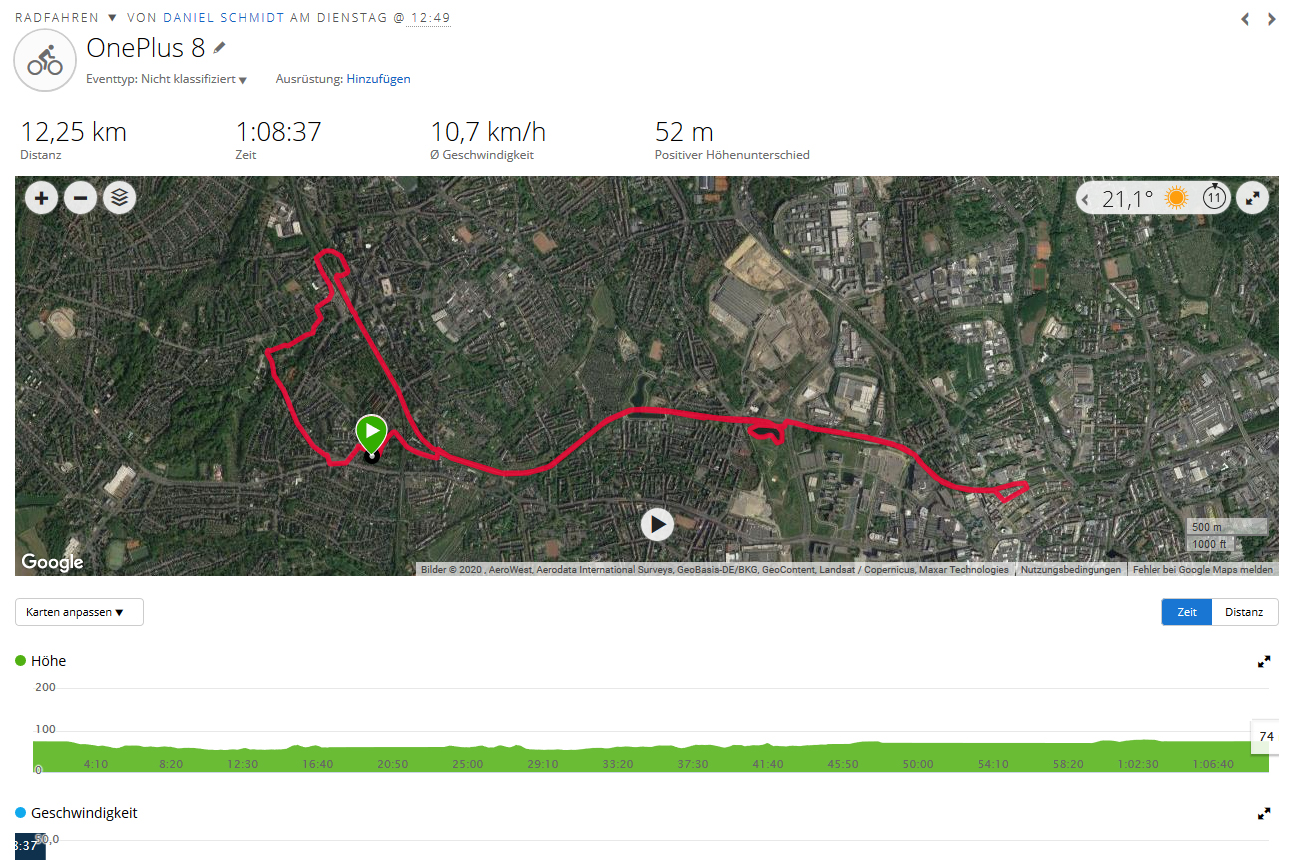The width and height of the screenshot is (1291, 860).
Task: Play the route animation on map
Action: (657, 523)
